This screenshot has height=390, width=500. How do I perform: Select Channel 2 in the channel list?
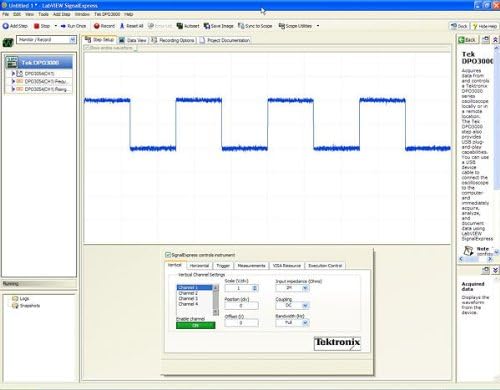tap(194, 293)
